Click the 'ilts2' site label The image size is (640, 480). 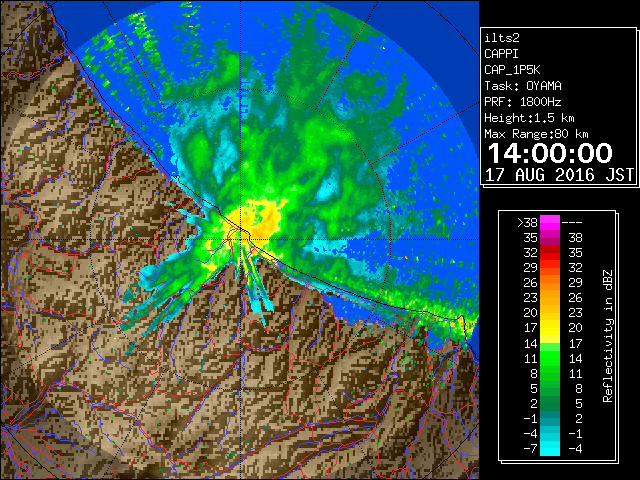pos(502,38)
